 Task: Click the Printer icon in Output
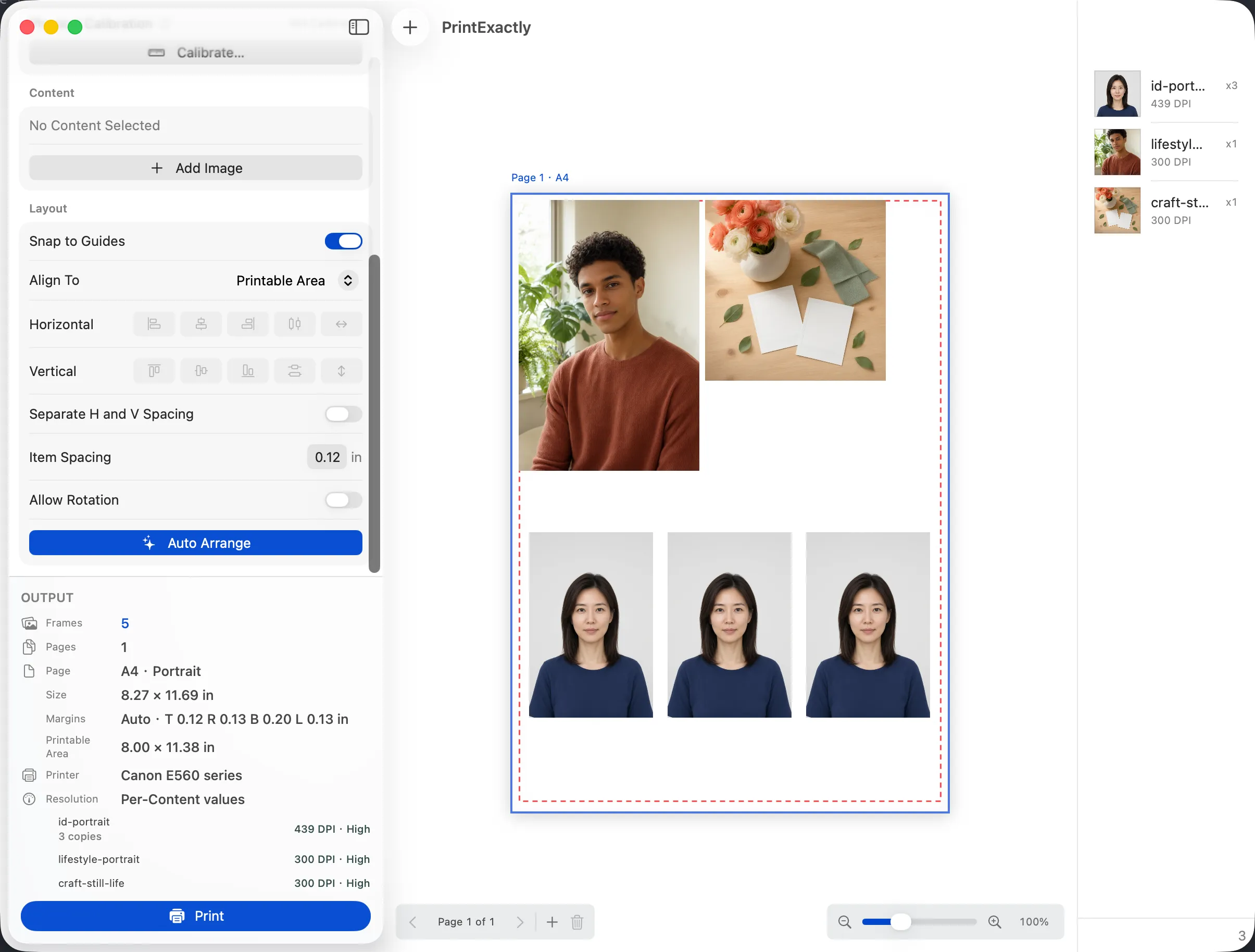[30, 775]
